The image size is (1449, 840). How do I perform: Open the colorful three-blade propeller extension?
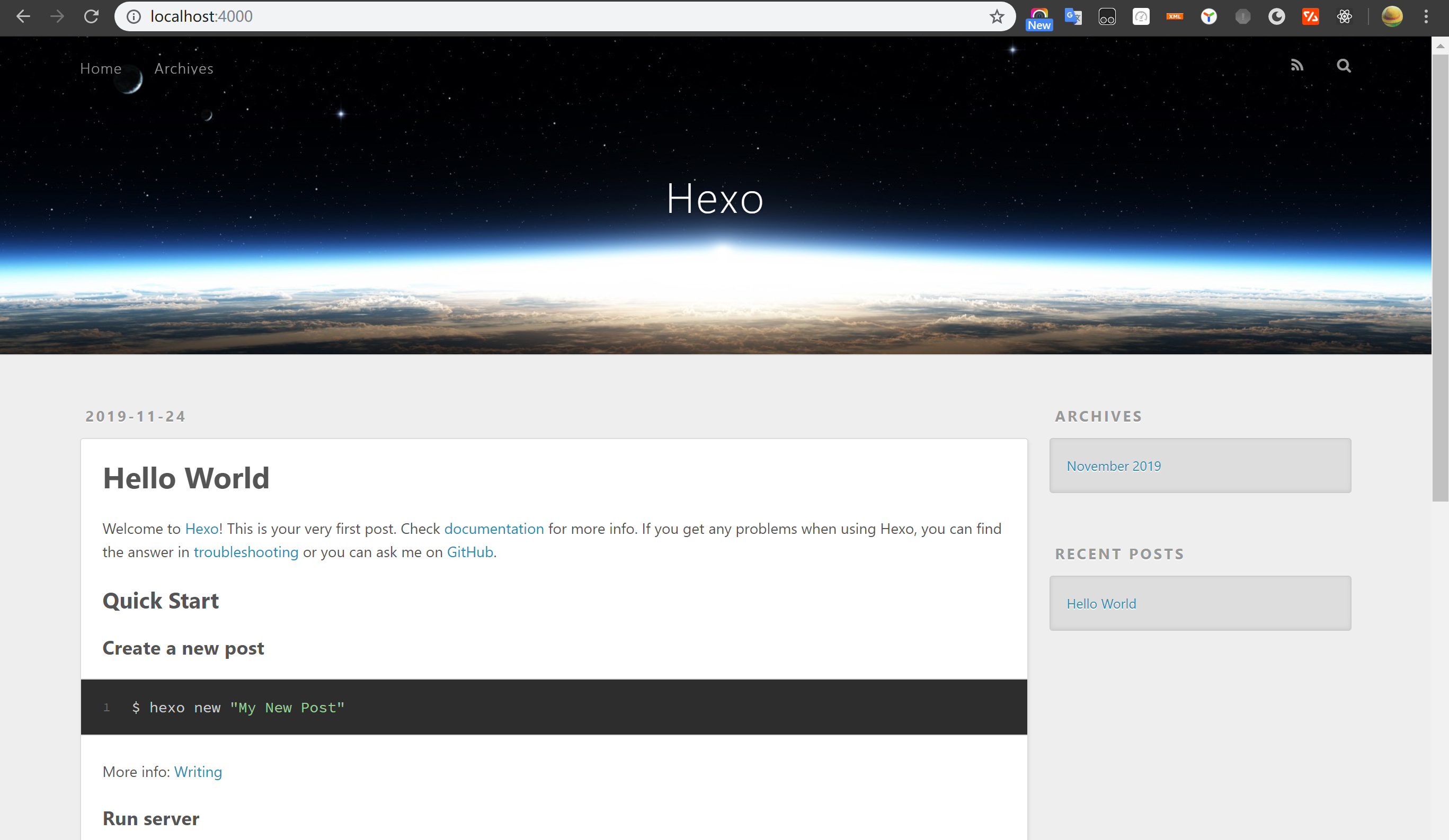tap(1208, 16)
